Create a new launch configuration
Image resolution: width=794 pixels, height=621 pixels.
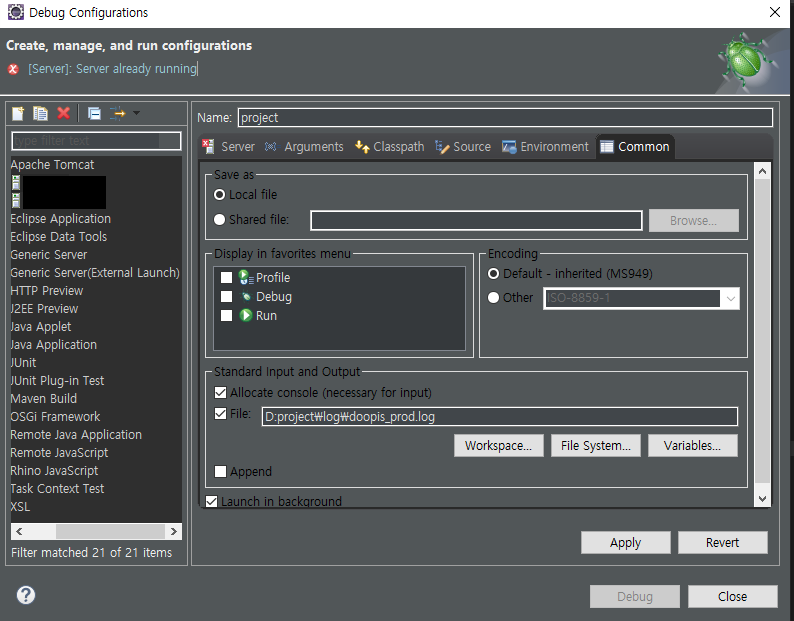coord(18,113)
